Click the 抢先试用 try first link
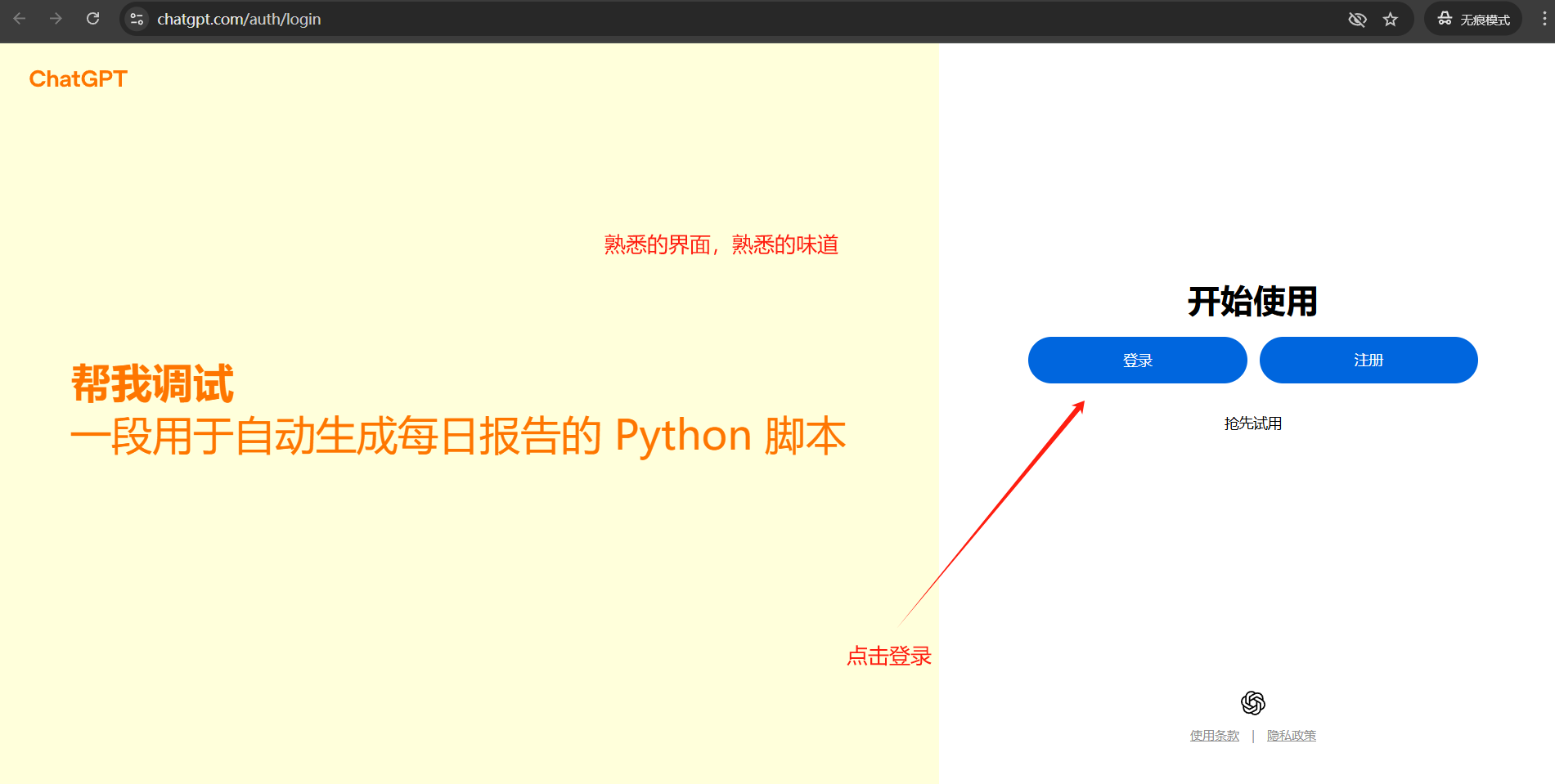Image resolution: width=1555 pixels, height=784 pixels. (x=1252, y=423)
